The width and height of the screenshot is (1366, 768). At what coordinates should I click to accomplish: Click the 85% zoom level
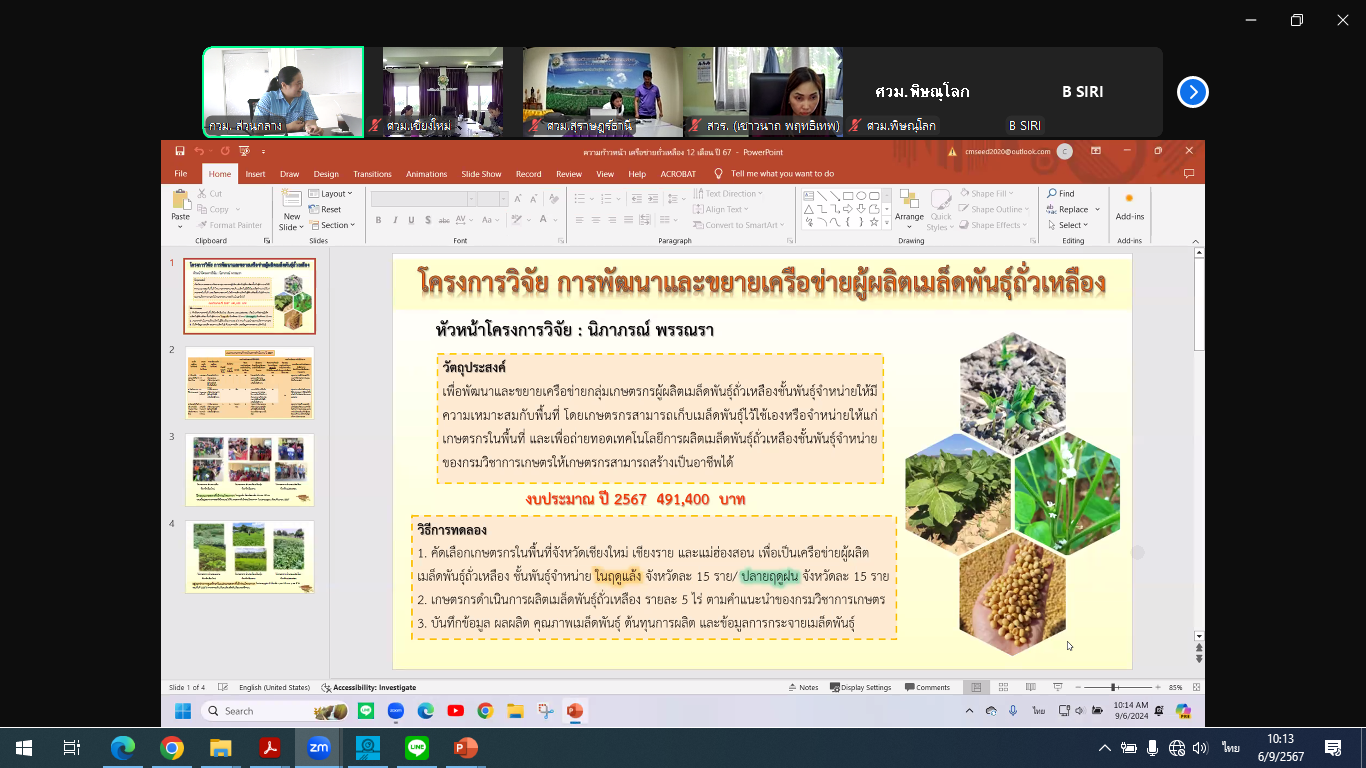1176,688
